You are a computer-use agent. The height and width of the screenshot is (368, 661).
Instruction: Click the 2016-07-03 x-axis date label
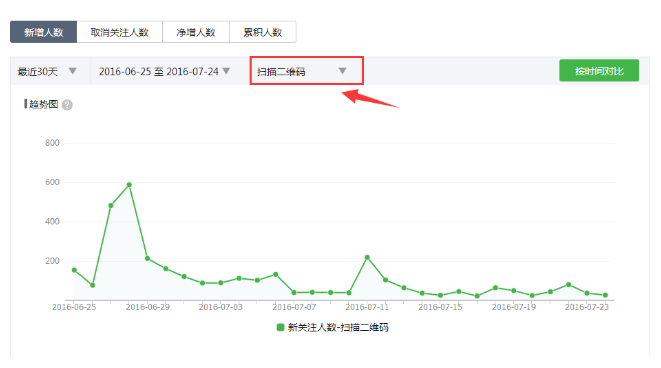(220, 307)
